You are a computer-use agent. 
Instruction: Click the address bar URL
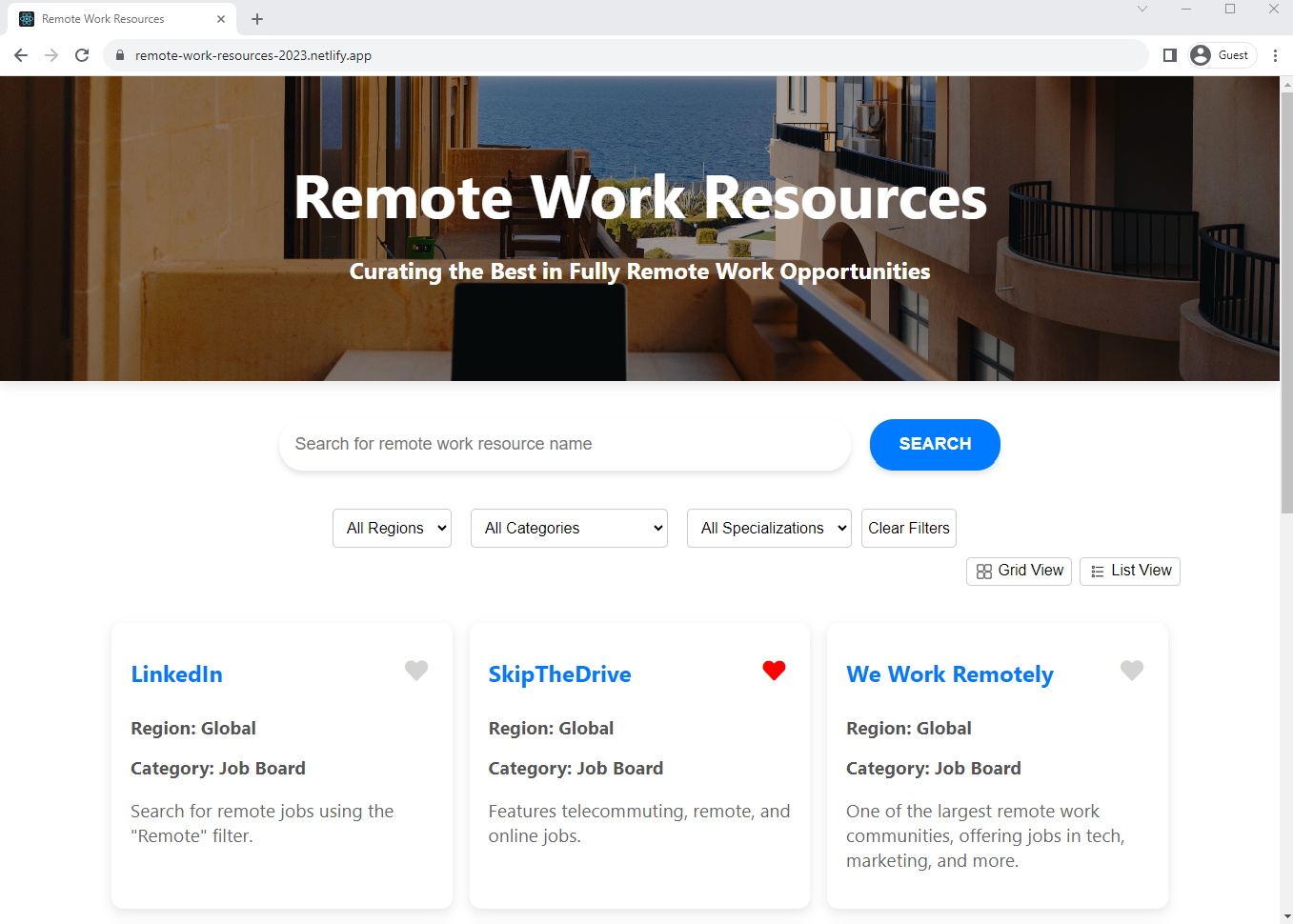click(253, 55)
